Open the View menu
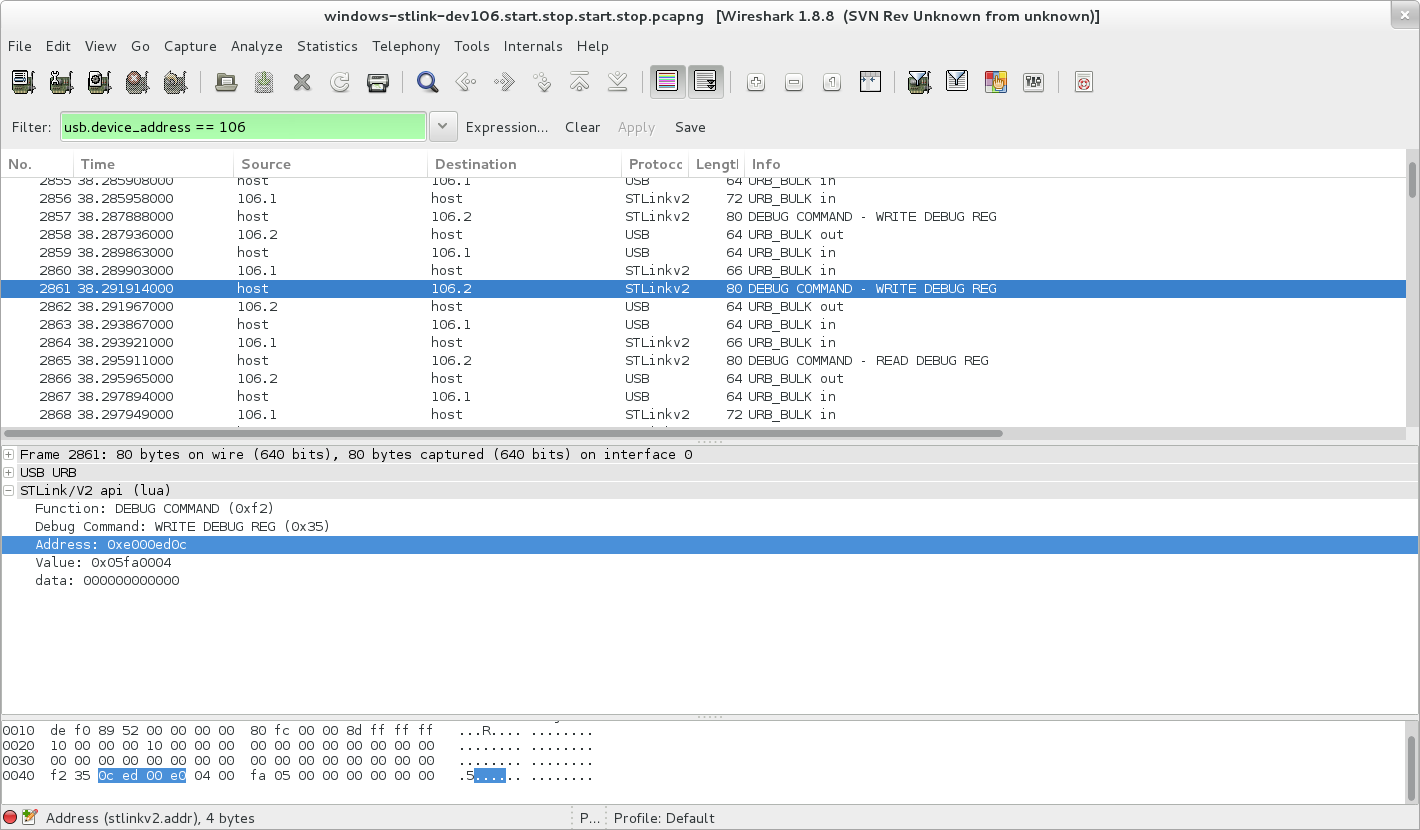The image size is (1420, 830). pyautogui.click(x=101, y=46)
